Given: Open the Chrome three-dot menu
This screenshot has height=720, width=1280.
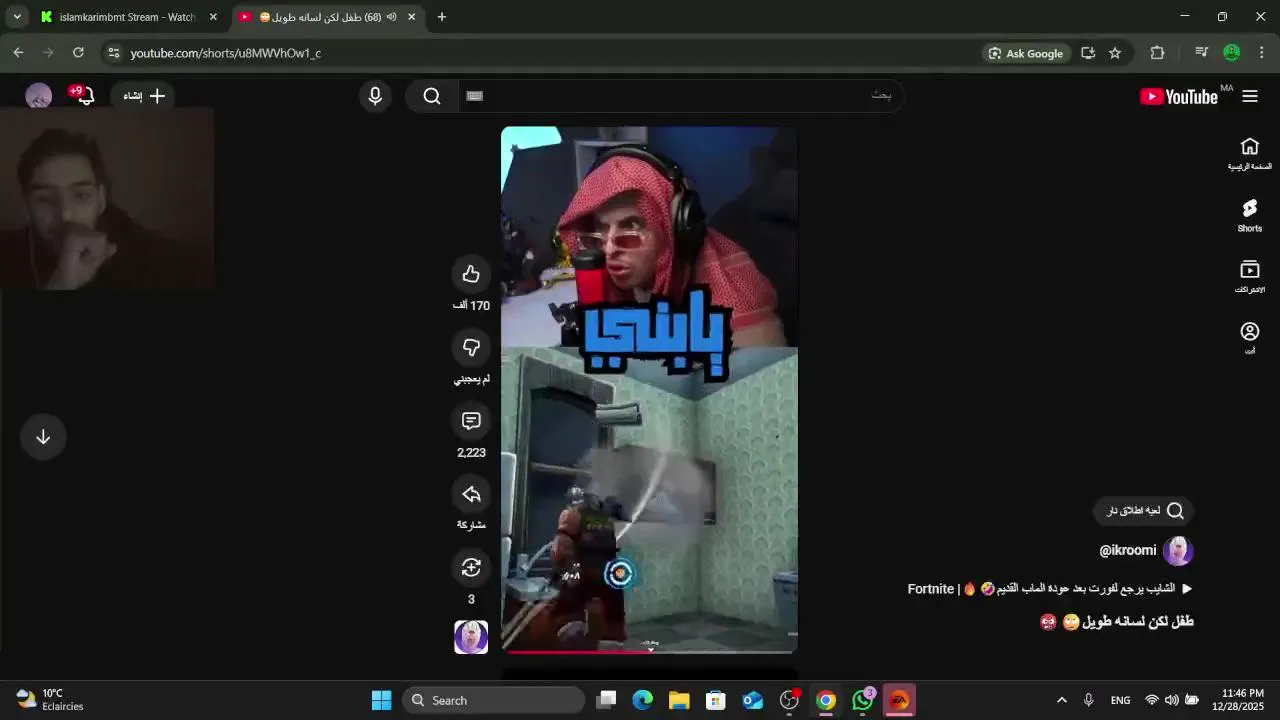Looking at the screenshot, I should click(1261, 53).
